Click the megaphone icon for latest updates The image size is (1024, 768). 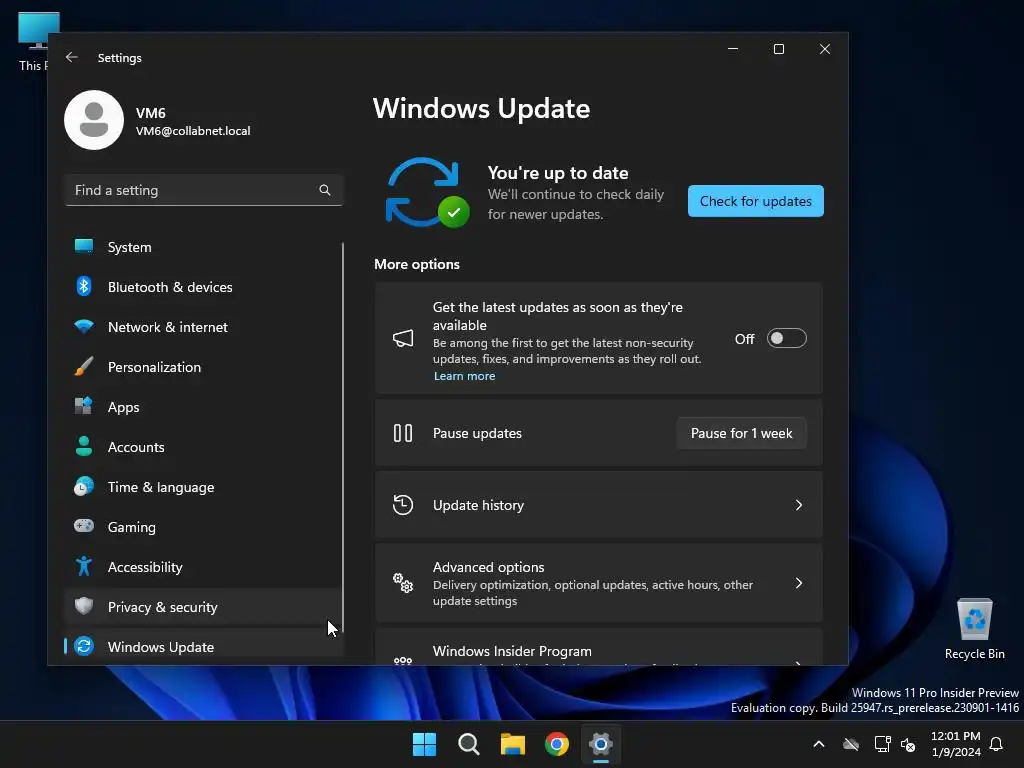(403, 338)
